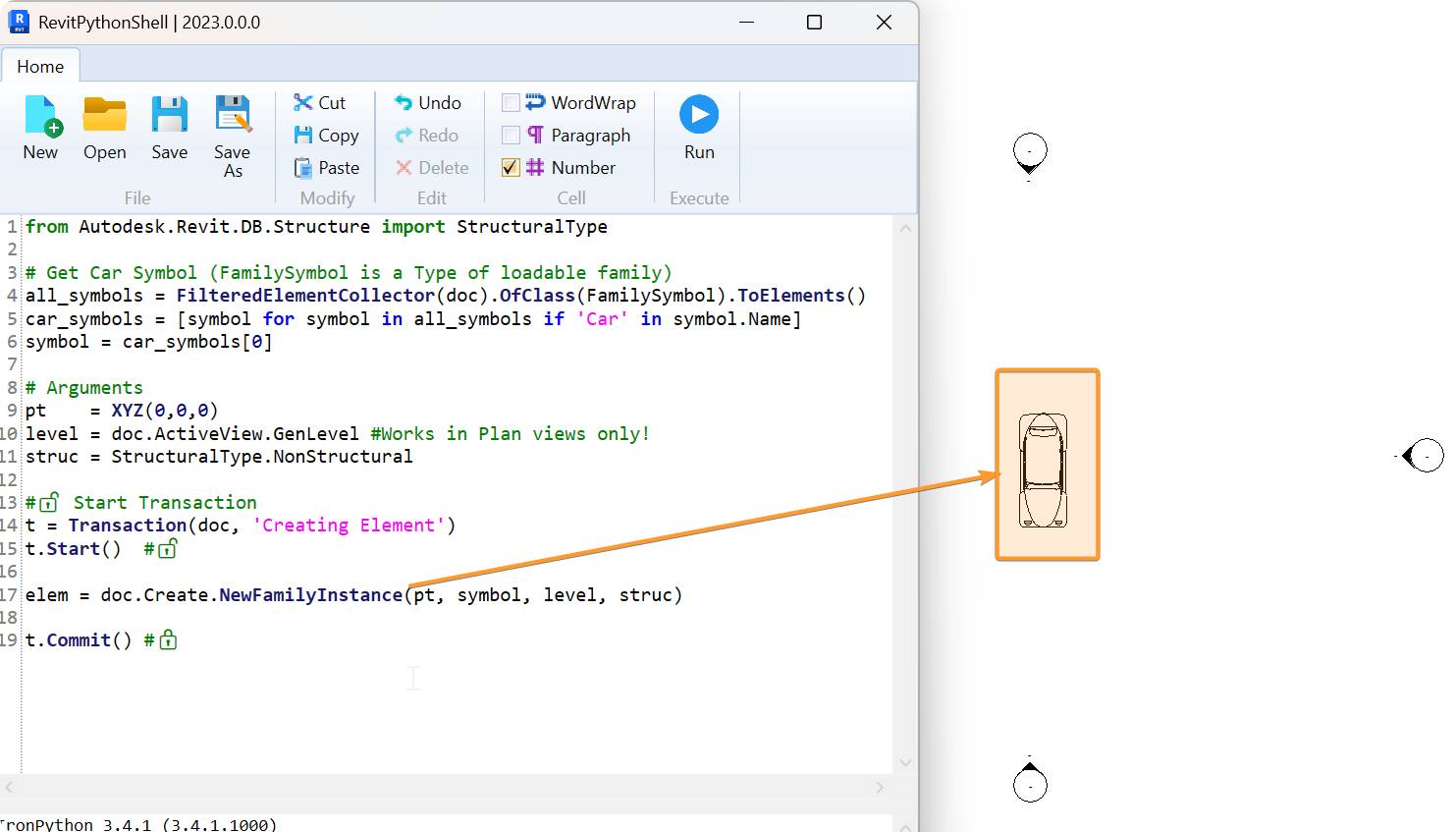
Task: Select the bottom elevation marker in Revit view
Action: pos(1030,781)
